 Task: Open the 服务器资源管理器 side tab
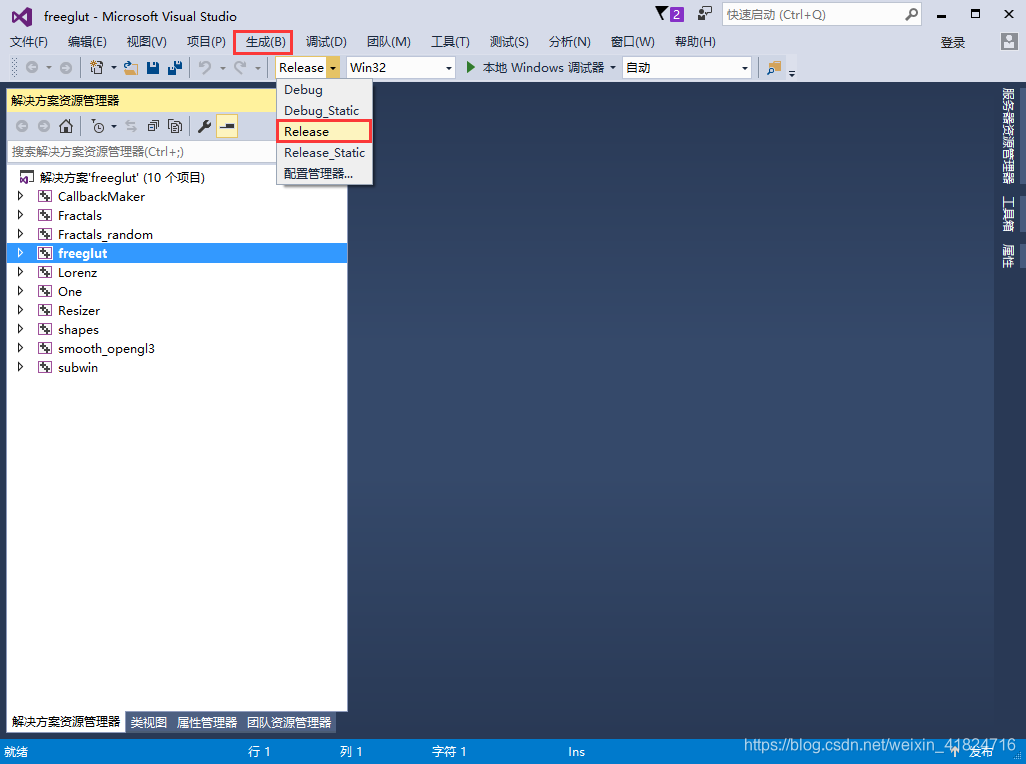coord(1008,136)
